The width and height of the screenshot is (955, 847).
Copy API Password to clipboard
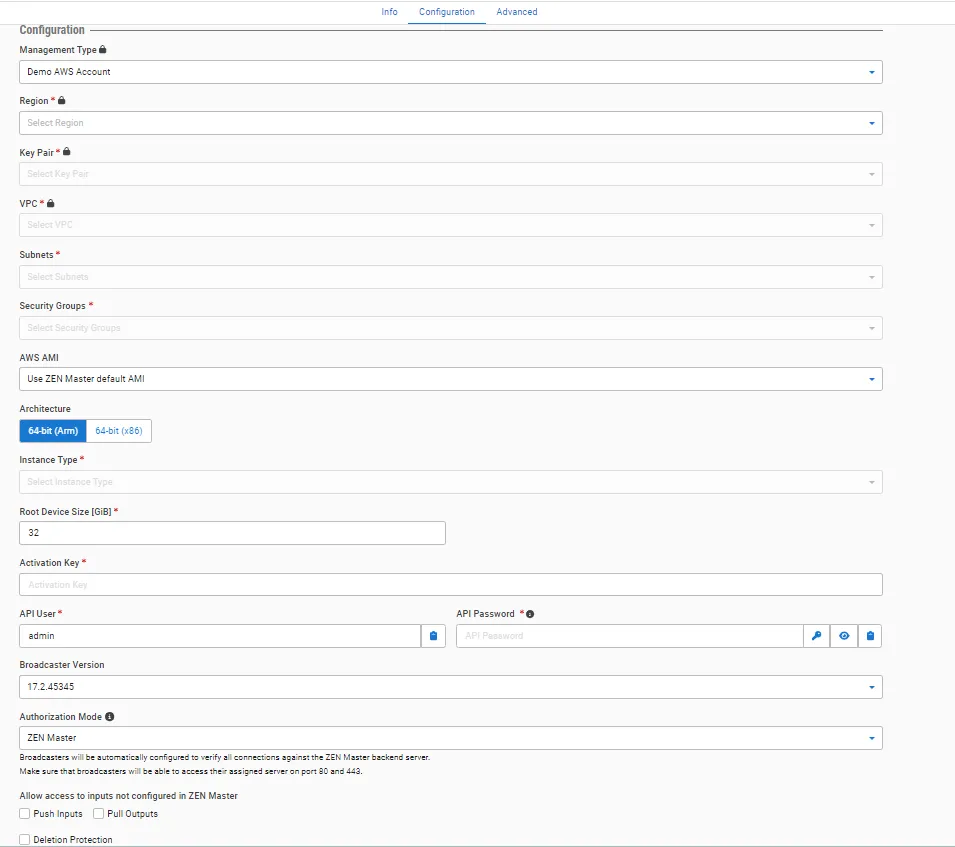pyautogui.click(x=870, y=636)
